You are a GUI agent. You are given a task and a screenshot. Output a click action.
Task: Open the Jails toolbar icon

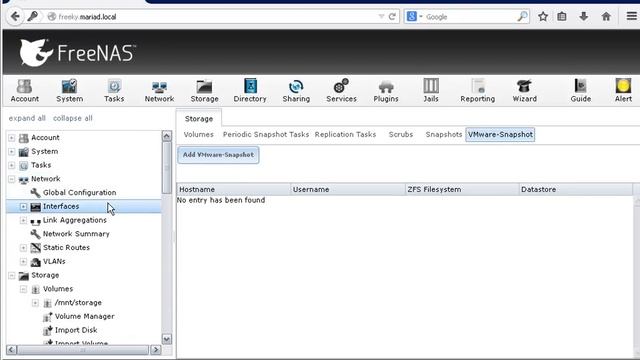click(x=431, y=90)
